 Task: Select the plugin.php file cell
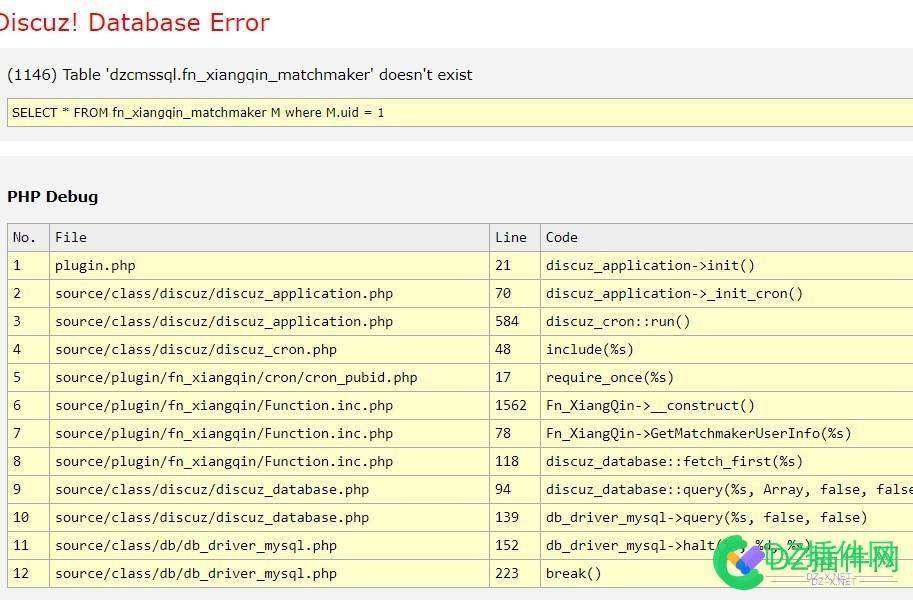(95, 266)
